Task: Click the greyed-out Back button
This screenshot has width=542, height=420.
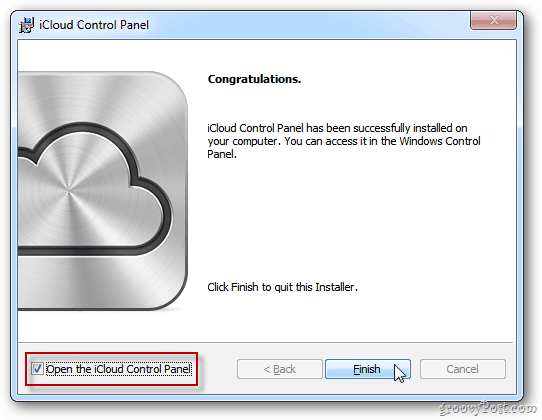Action: [x=280, y=369]
